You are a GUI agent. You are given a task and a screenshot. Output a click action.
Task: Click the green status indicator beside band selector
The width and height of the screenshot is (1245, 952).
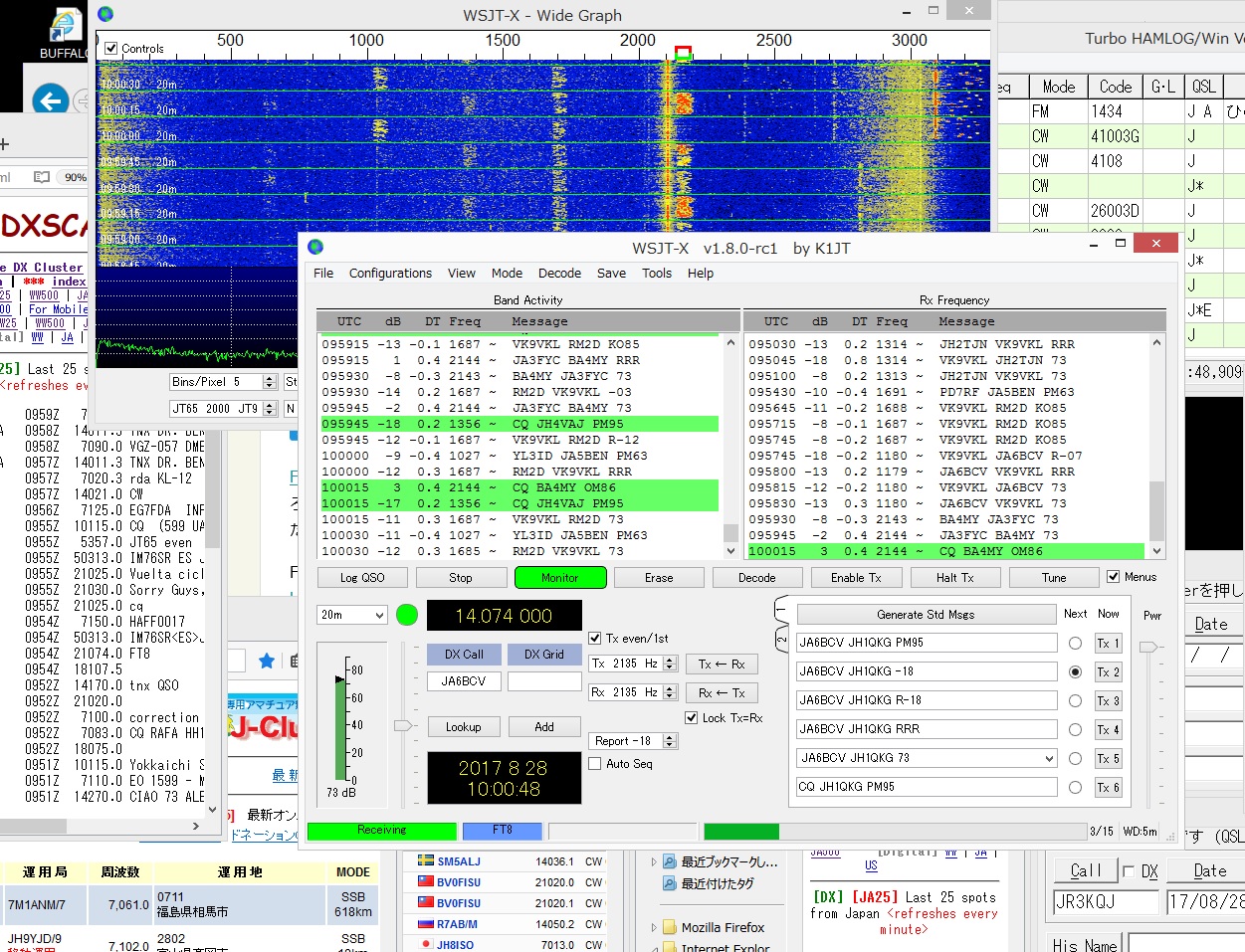[x=407, y=615]
